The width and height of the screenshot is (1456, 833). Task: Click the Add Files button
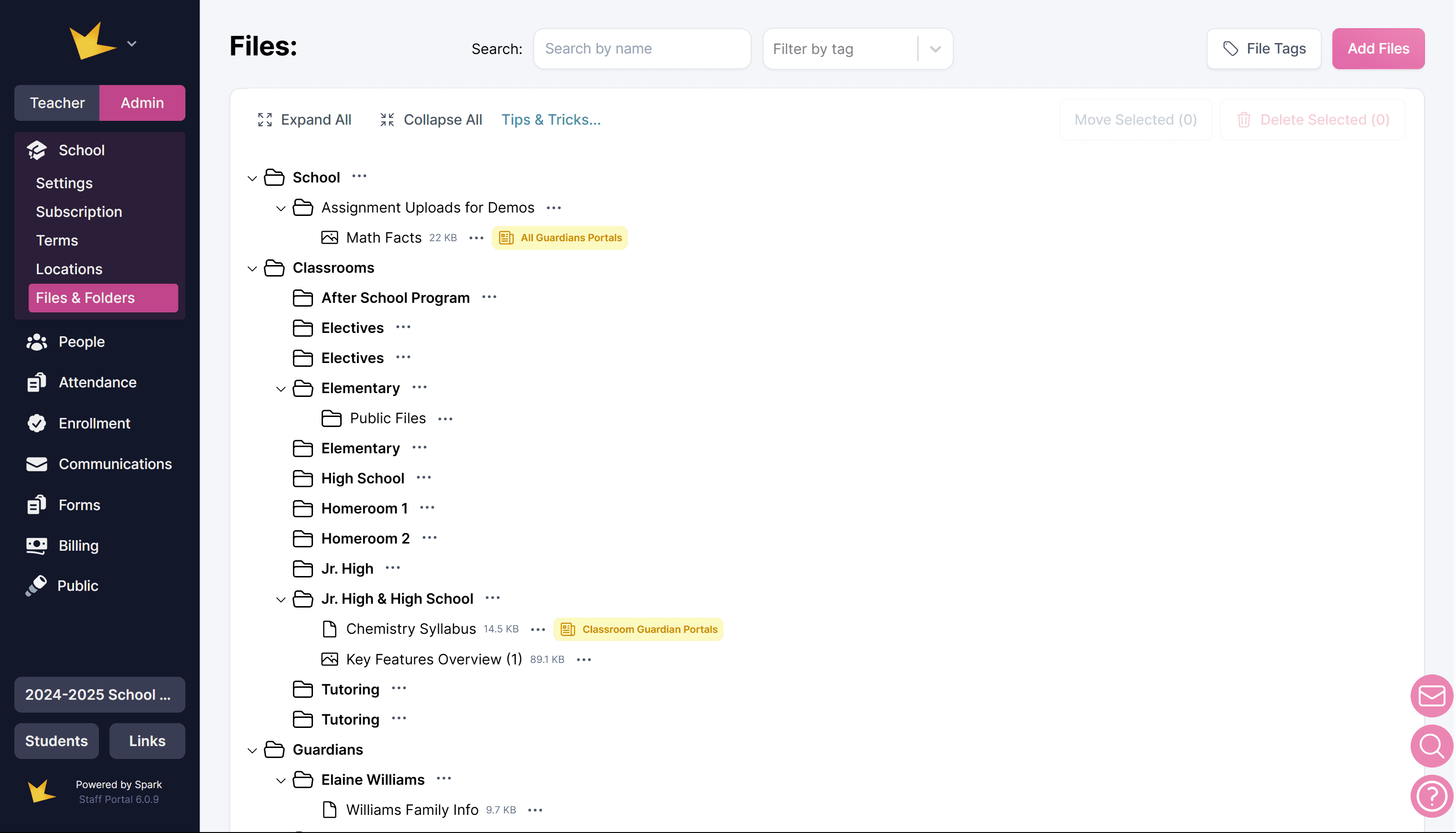point(1378,49)
